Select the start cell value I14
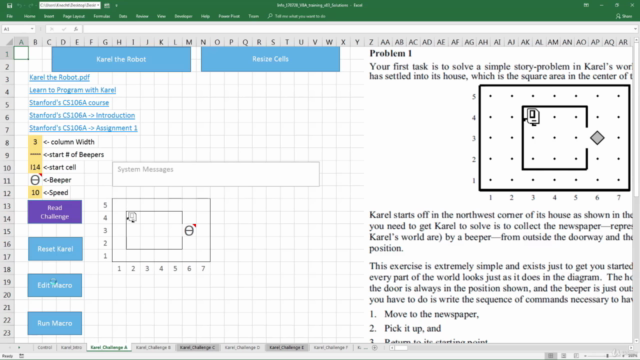The width and height of the screenshot is (640, 360). pos(35,167)
